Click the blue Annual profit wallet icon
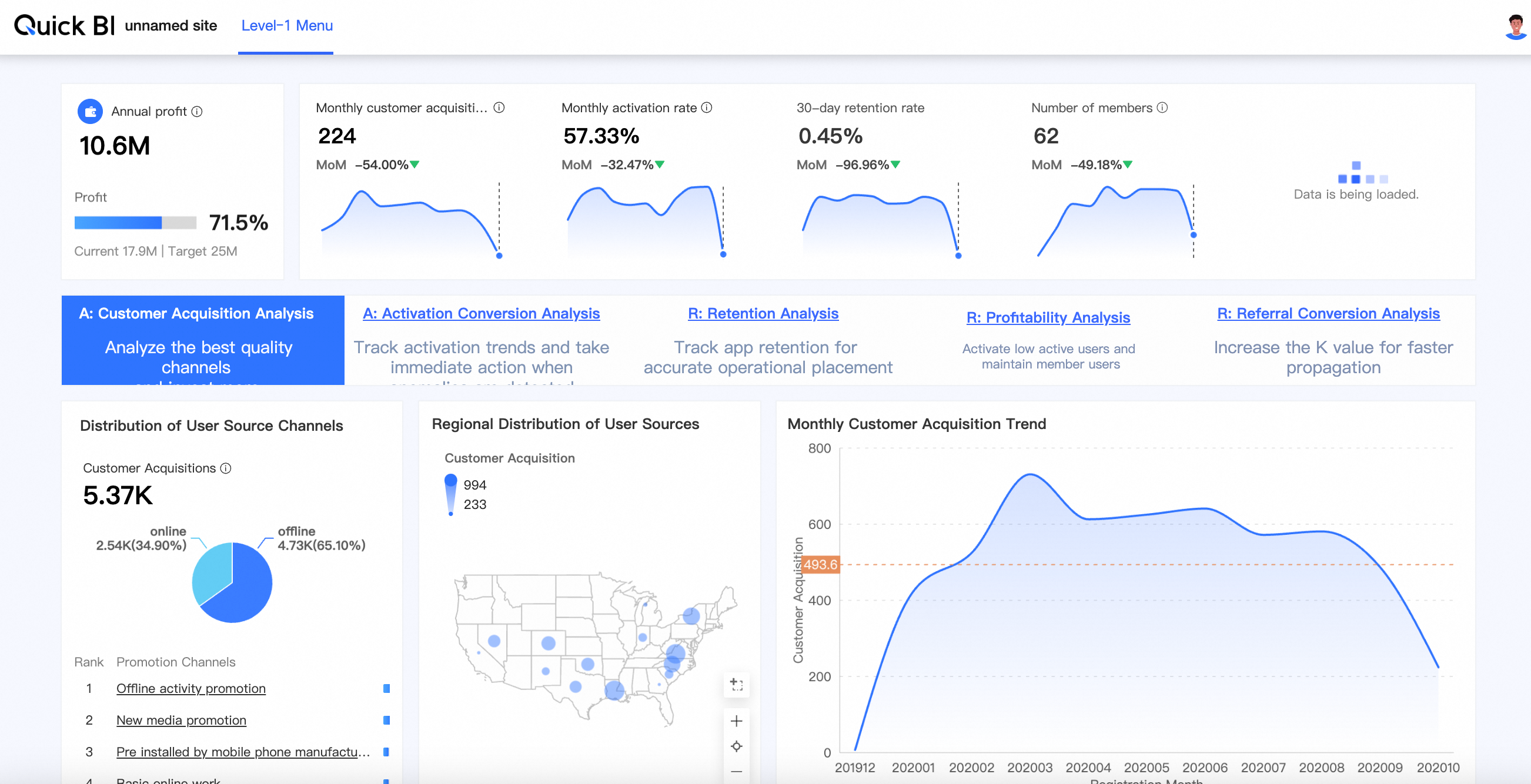Image resolution: width=1531 pixels, height=784 pixels. (x=91, y=112)
